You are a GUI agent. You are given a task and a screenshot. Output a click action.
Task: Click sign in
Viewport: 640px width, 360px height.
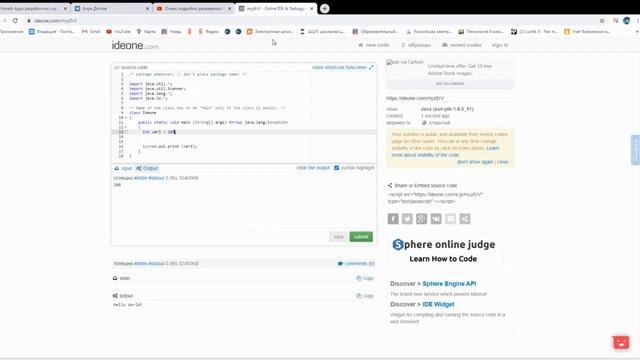(500, 45)
